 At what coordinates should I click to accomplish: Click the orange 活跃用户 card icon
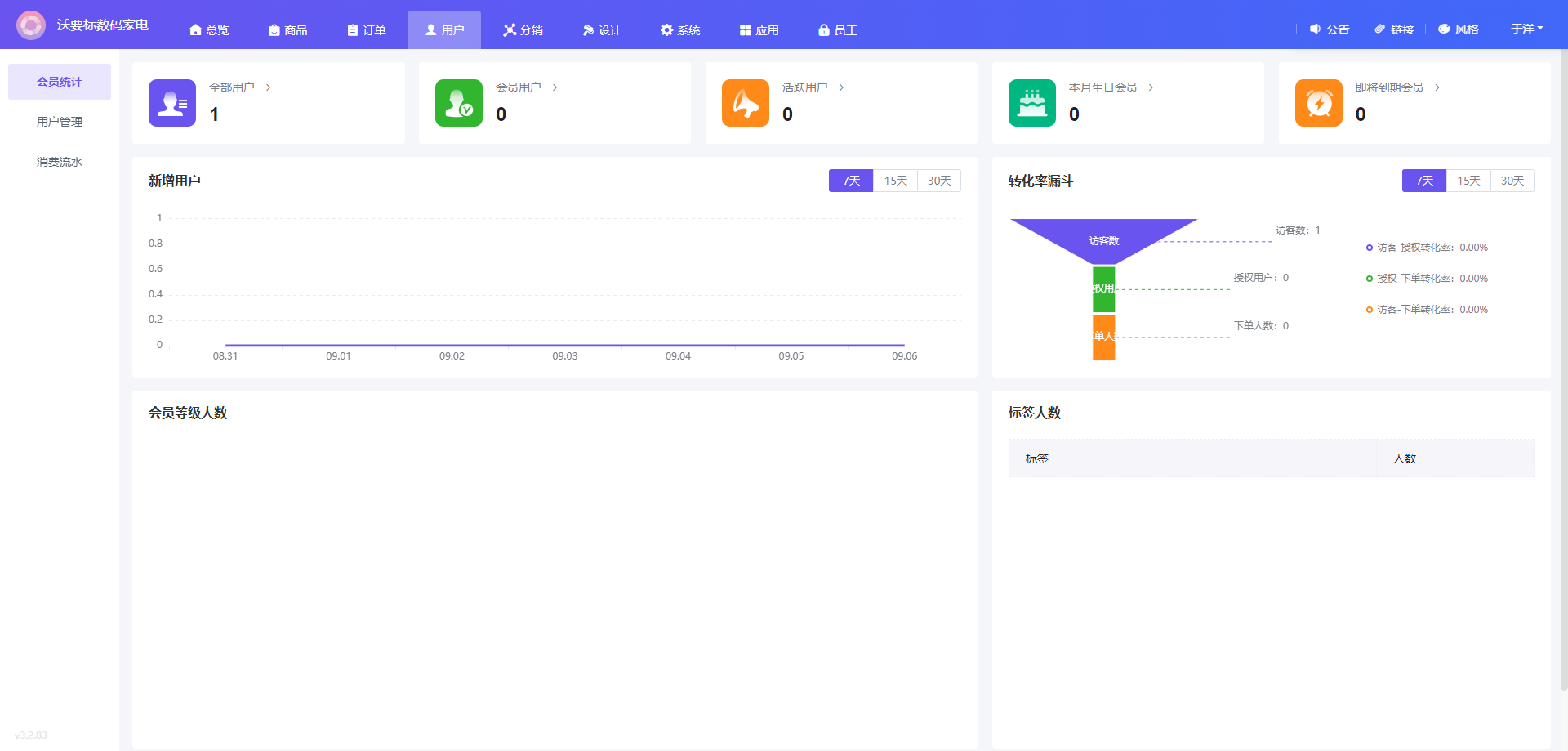pos(746,103)
